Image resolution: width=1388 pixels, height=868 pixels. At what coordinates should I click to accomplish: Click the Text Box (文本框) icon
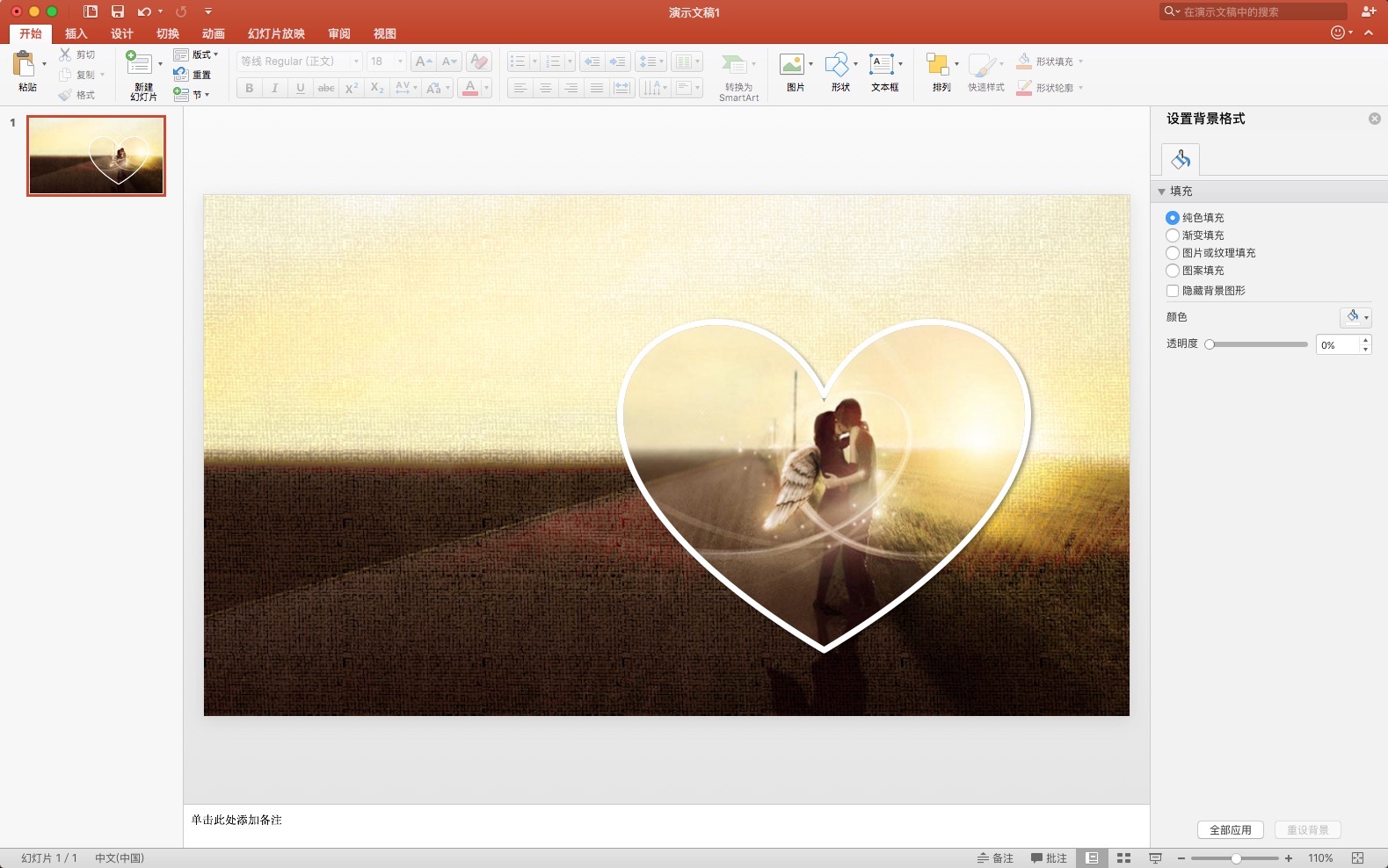pyautogui.click(x=881, y=64)
